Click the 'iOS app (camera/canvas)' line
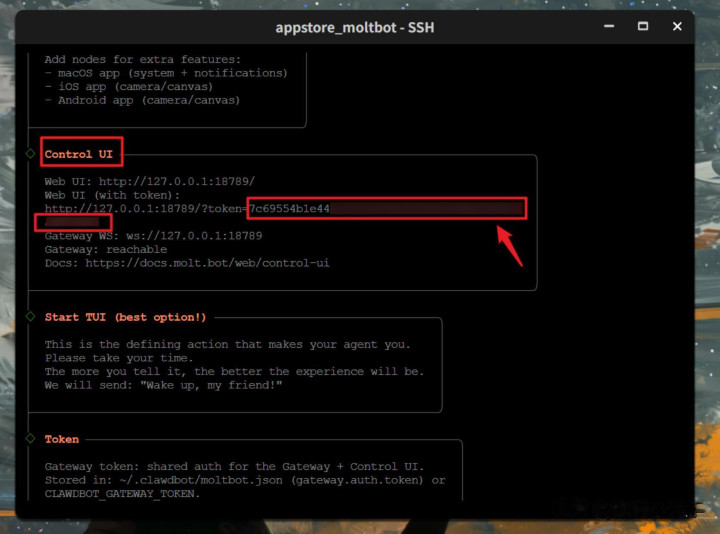This screenshot has width=720, height=534. point(129,87)
